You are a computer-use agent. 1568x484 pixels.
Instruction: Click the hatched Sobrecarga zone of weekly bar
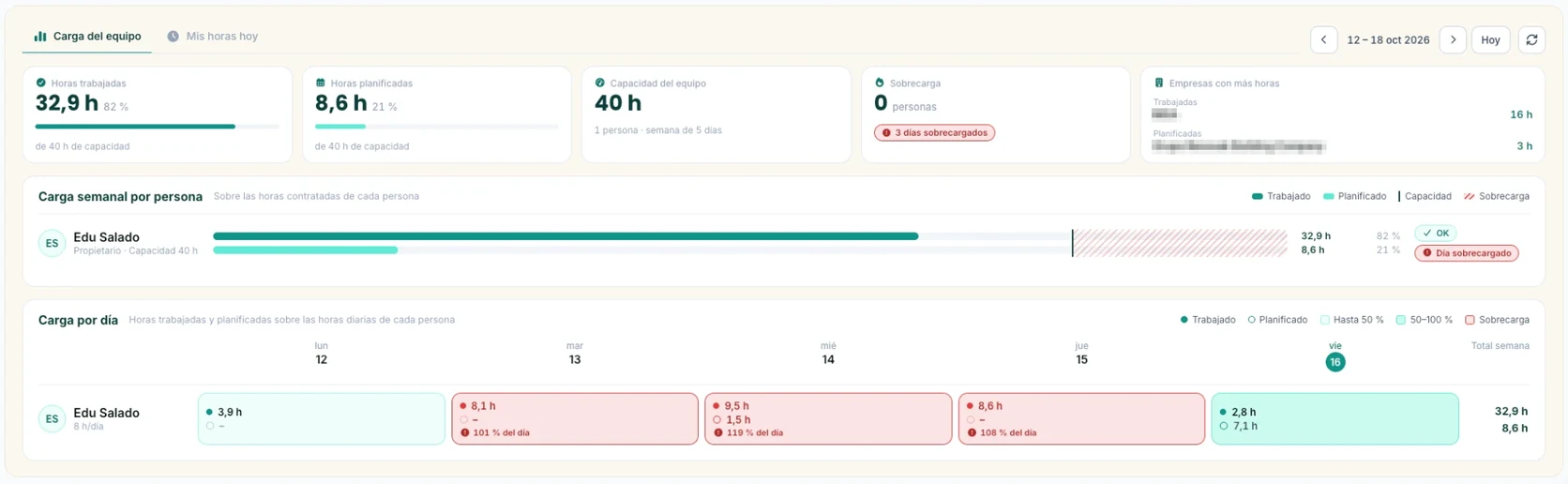tap(1180, 243)
